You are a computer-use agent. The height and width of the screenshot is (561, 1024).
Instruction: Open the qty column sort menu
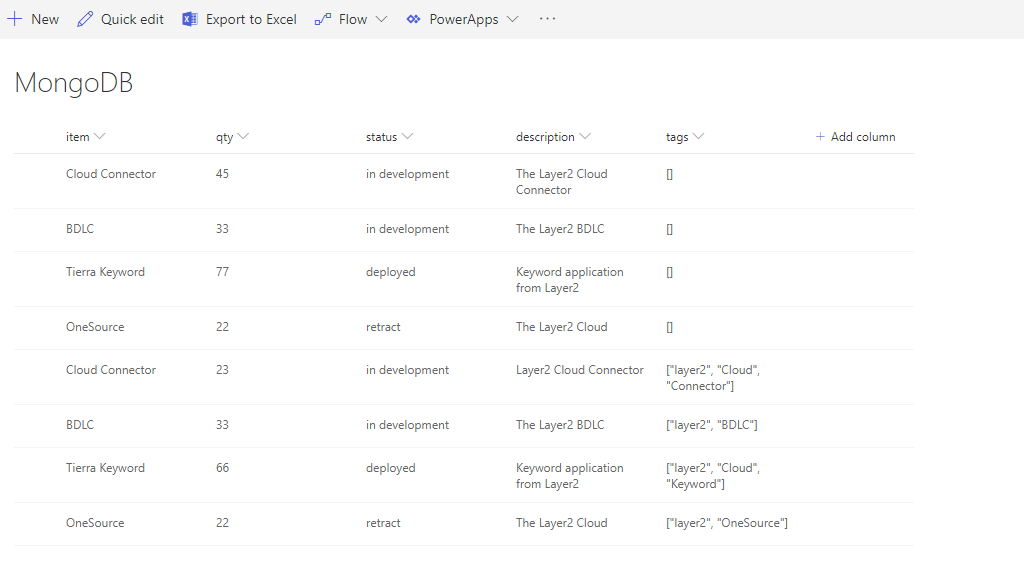(243, 137)
